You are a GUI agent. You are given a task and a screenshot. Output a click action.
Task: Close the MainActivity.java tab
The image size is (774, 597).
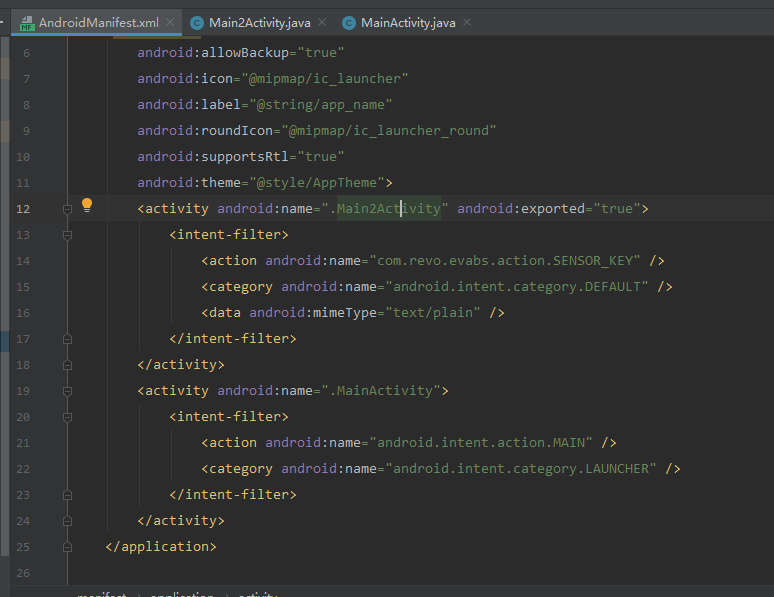coord(467,22)
